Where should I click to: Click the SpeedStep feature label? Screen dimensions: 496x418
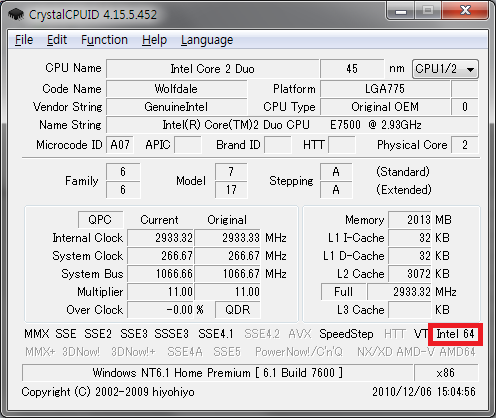(x=346, y=334)
